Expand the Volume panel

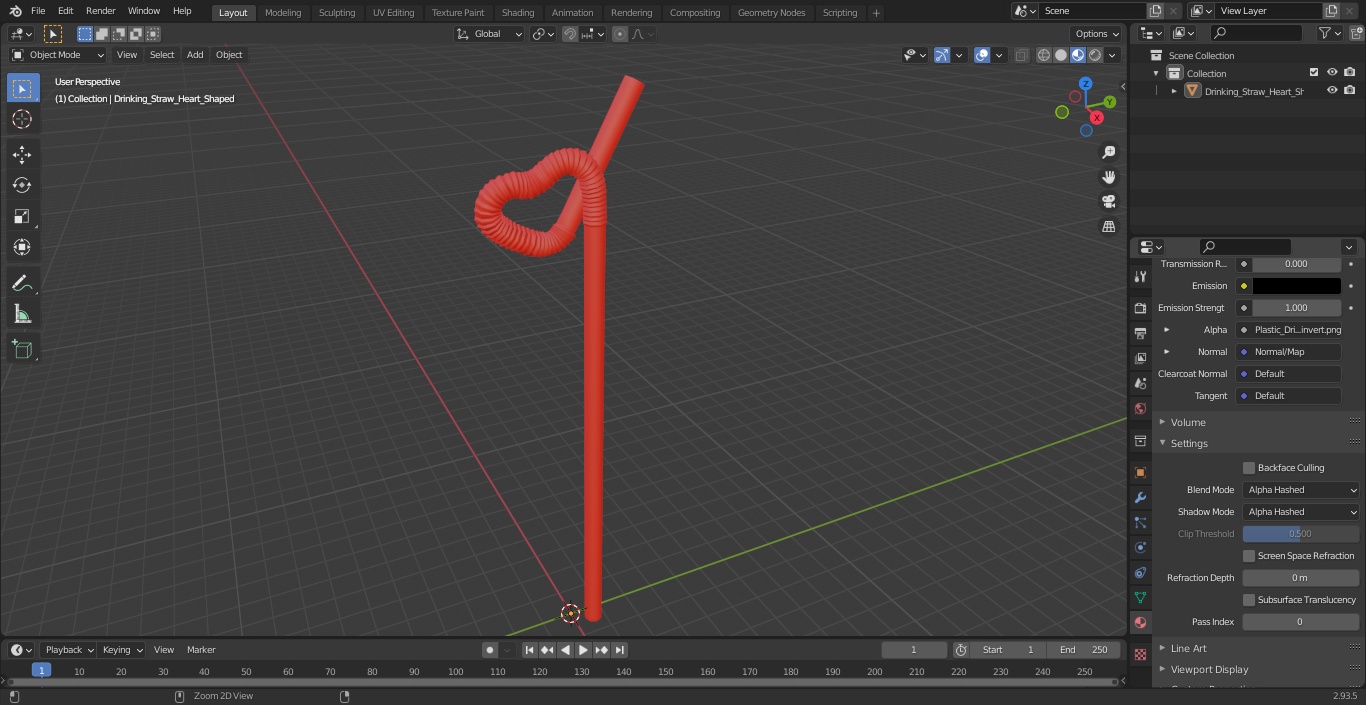pyautogui.click(x=1163, y=422)
